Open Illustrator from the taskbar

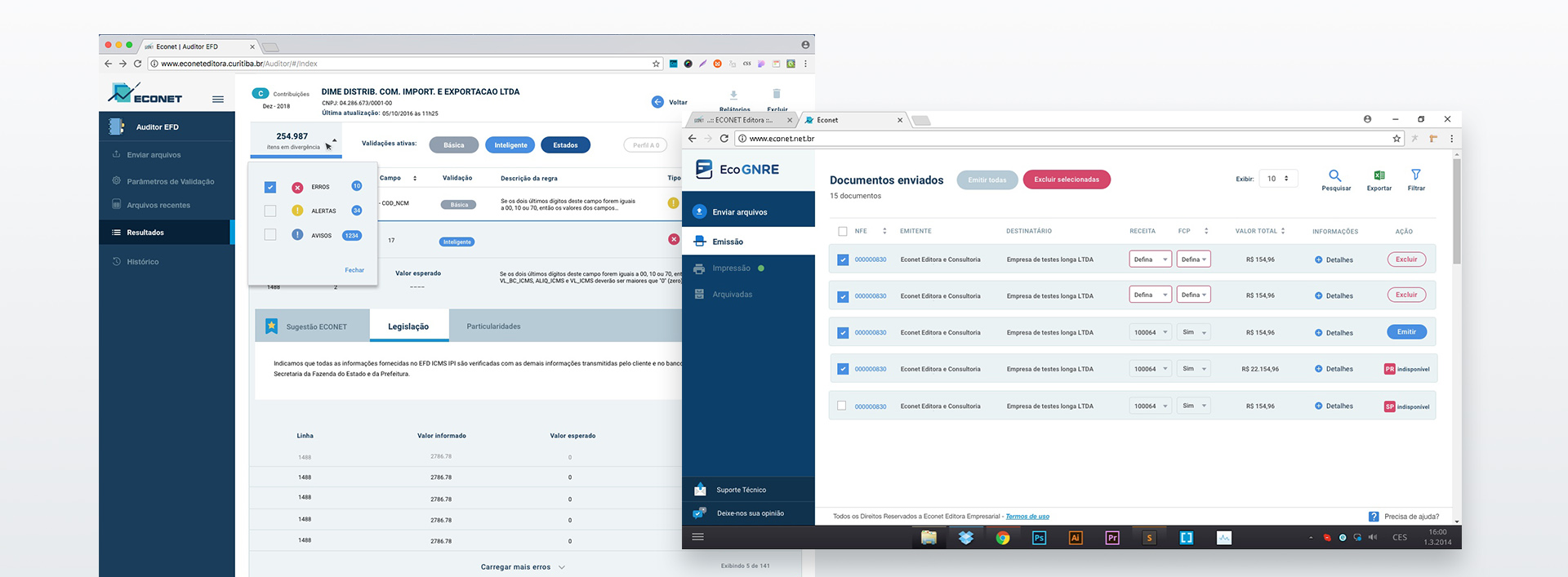(x=1076, y=538)
